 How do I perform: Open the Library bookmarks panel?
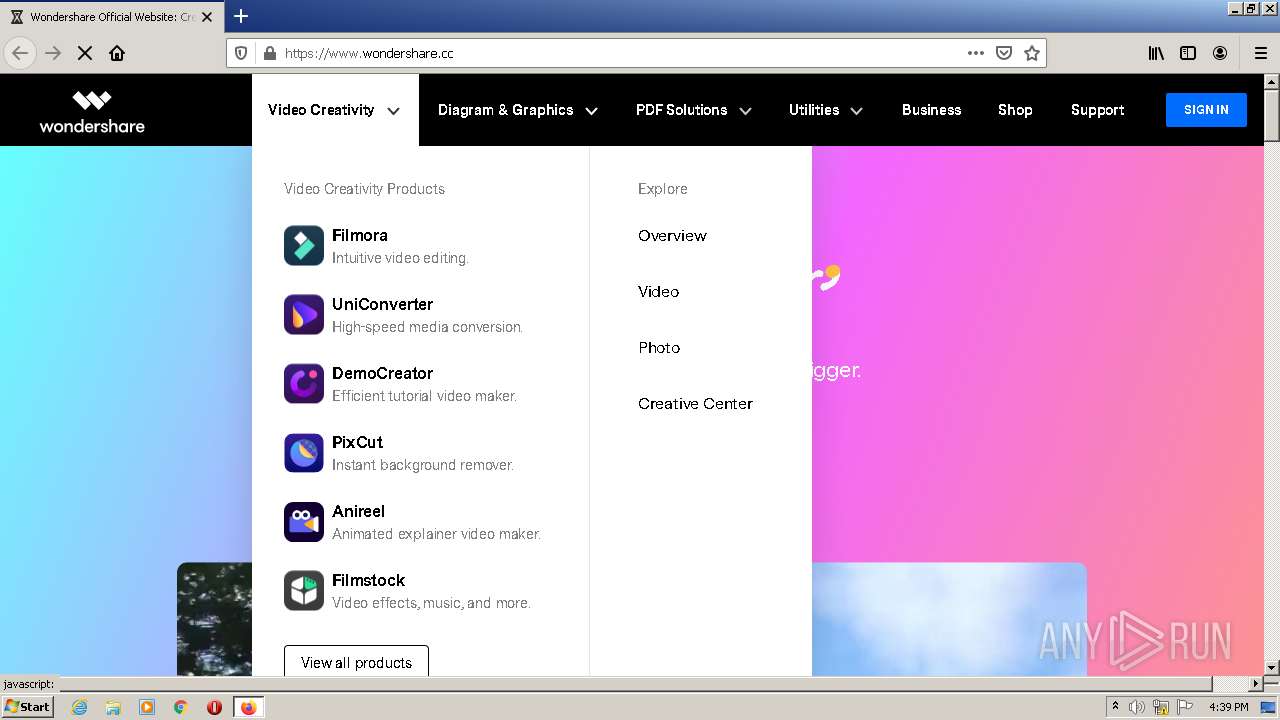(1156, 53)
